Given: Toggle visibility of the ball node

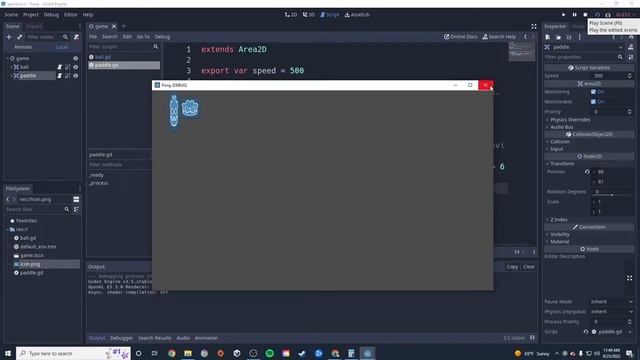Looking at the screenshot, I should (76, 67).
